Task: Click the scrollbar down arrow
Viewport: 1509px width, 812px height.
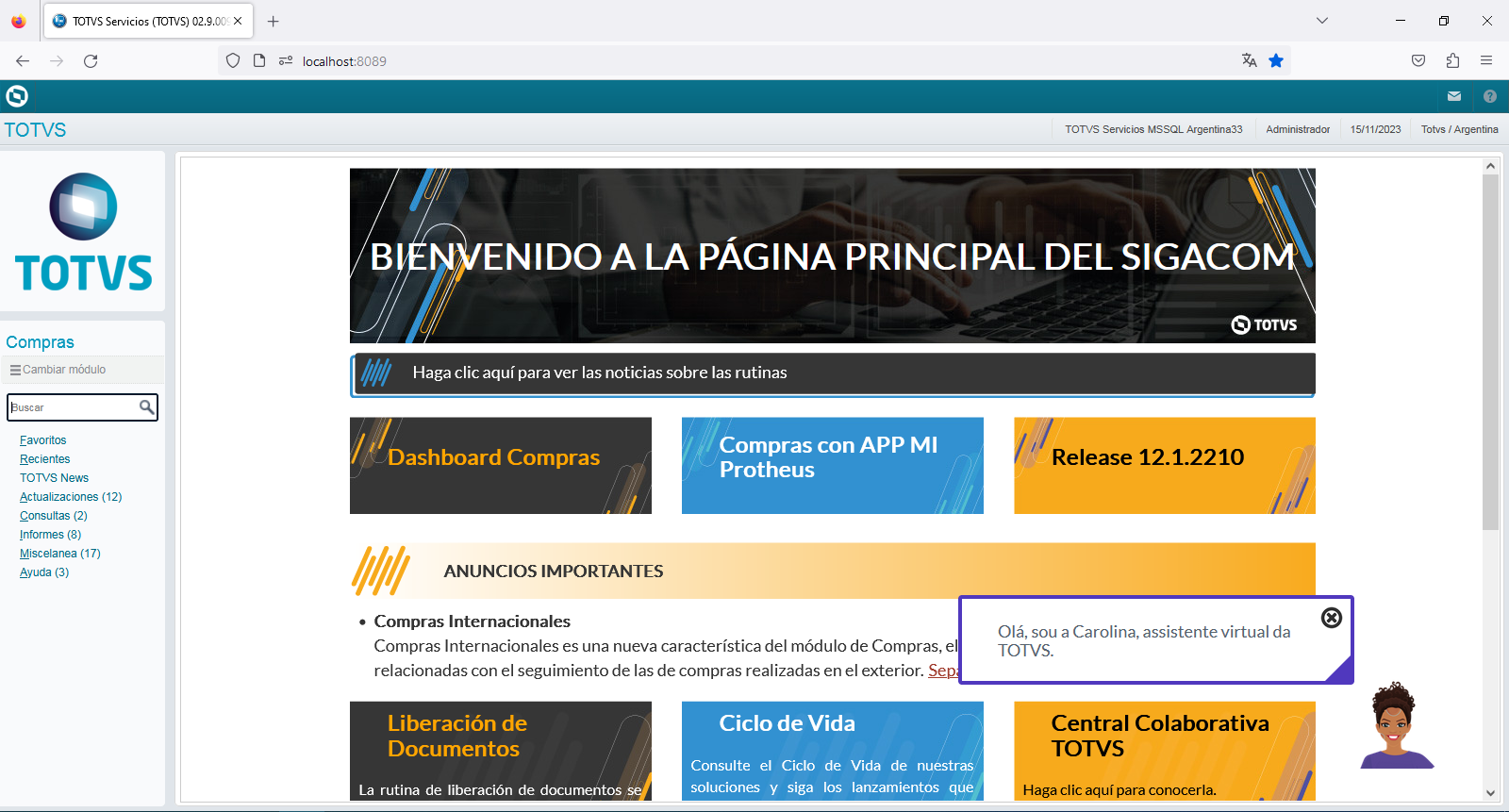Action: point(1490,793)
